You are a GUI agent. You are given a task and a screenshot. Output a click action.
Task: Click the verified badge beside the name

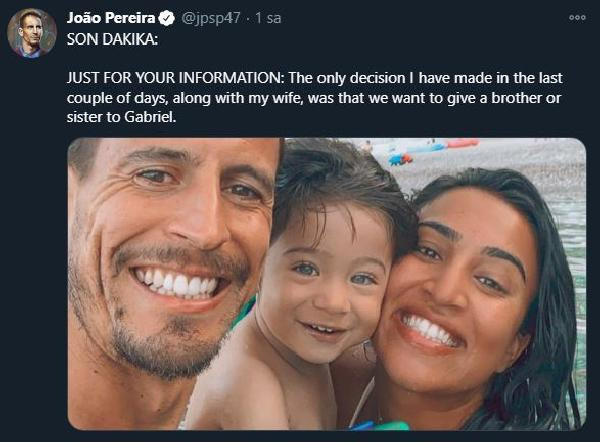tap(165, 18)
